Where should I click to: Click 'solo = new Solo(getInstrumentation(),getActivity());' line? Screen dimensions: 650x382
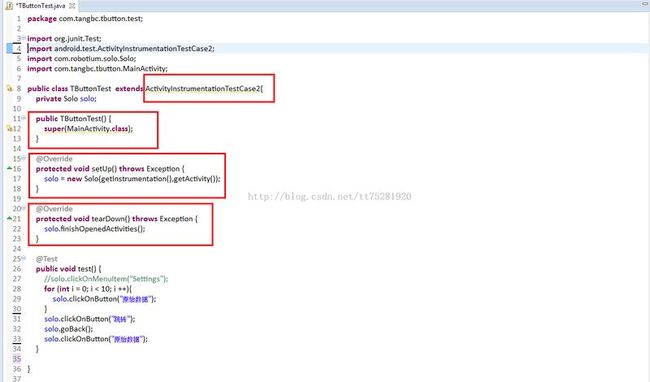132,179
